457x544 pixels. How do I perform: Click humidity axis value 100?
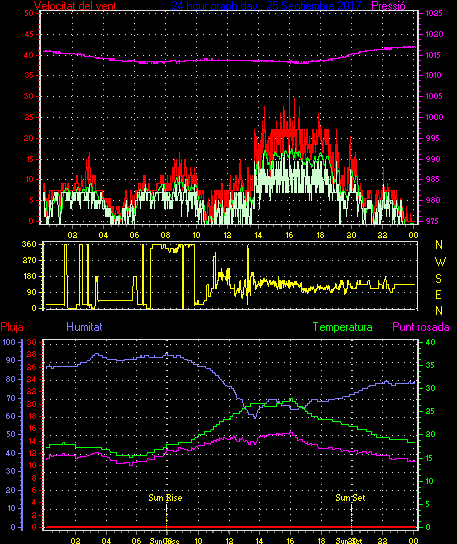pos(9,342)
